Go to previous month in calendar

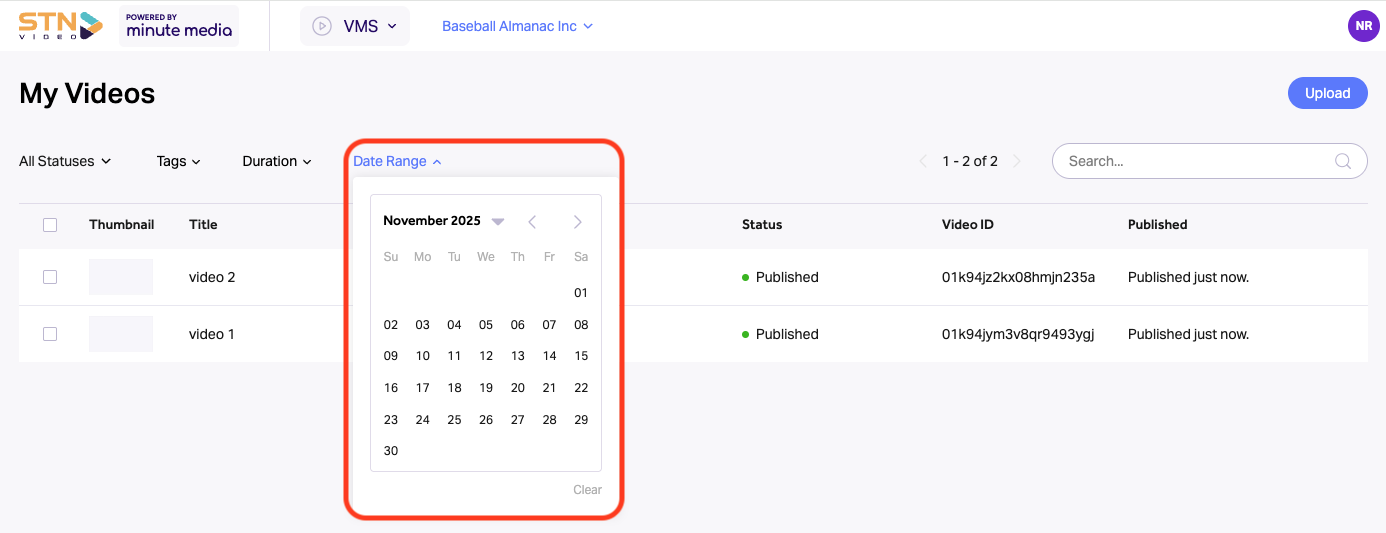(532, 222)
